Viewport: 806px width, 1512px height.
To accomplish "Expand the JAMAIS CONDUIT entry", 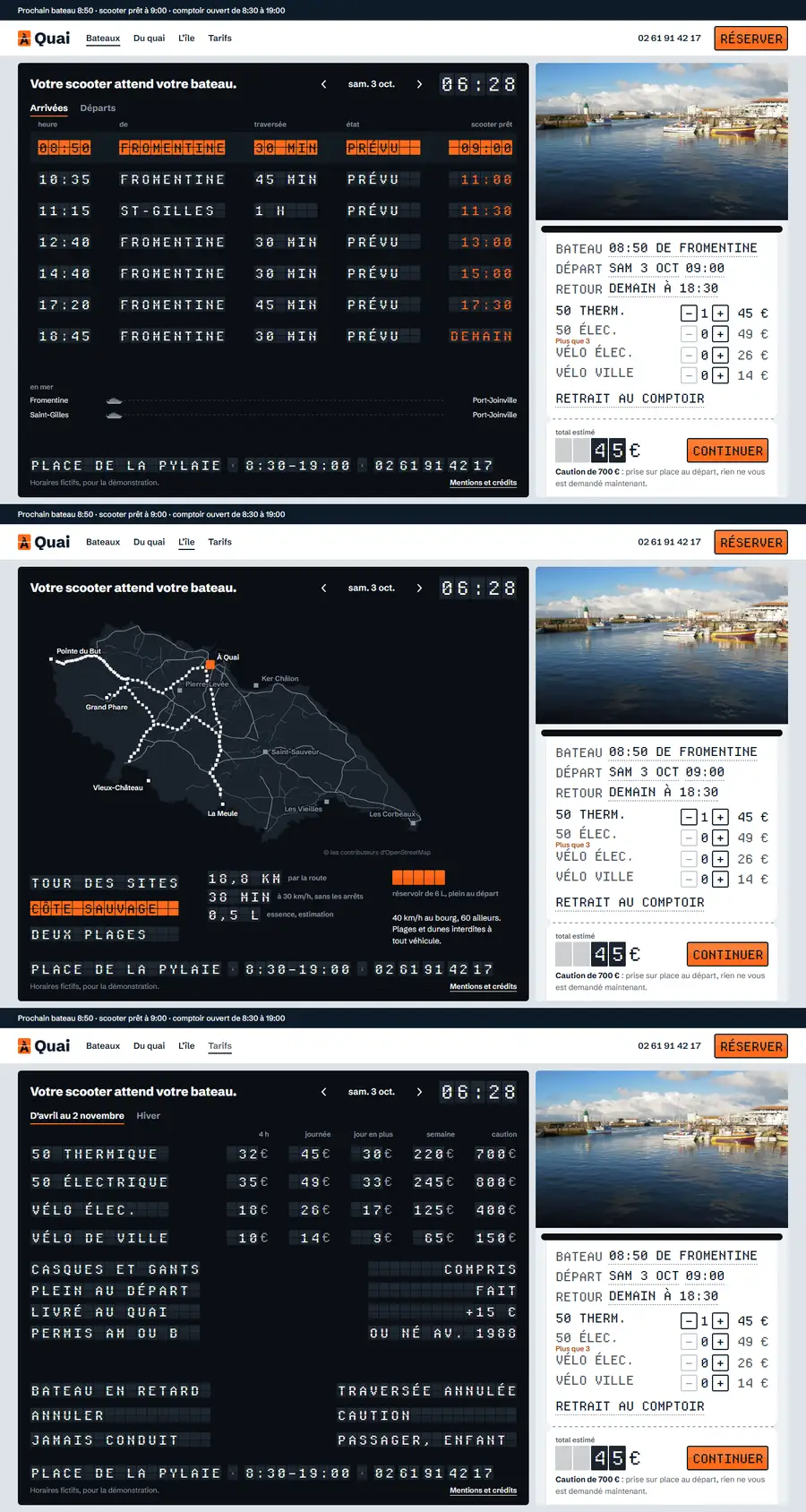I will pos(121,1440).
